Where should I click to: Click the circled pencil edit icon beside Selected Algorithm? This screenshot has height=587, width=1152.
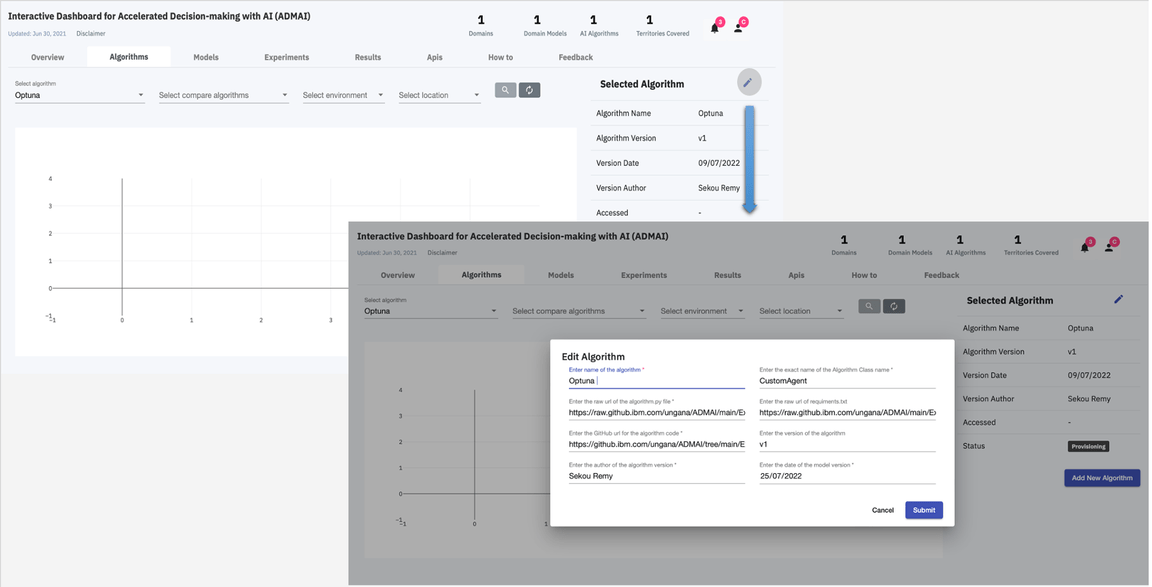[x=748, y=83]
